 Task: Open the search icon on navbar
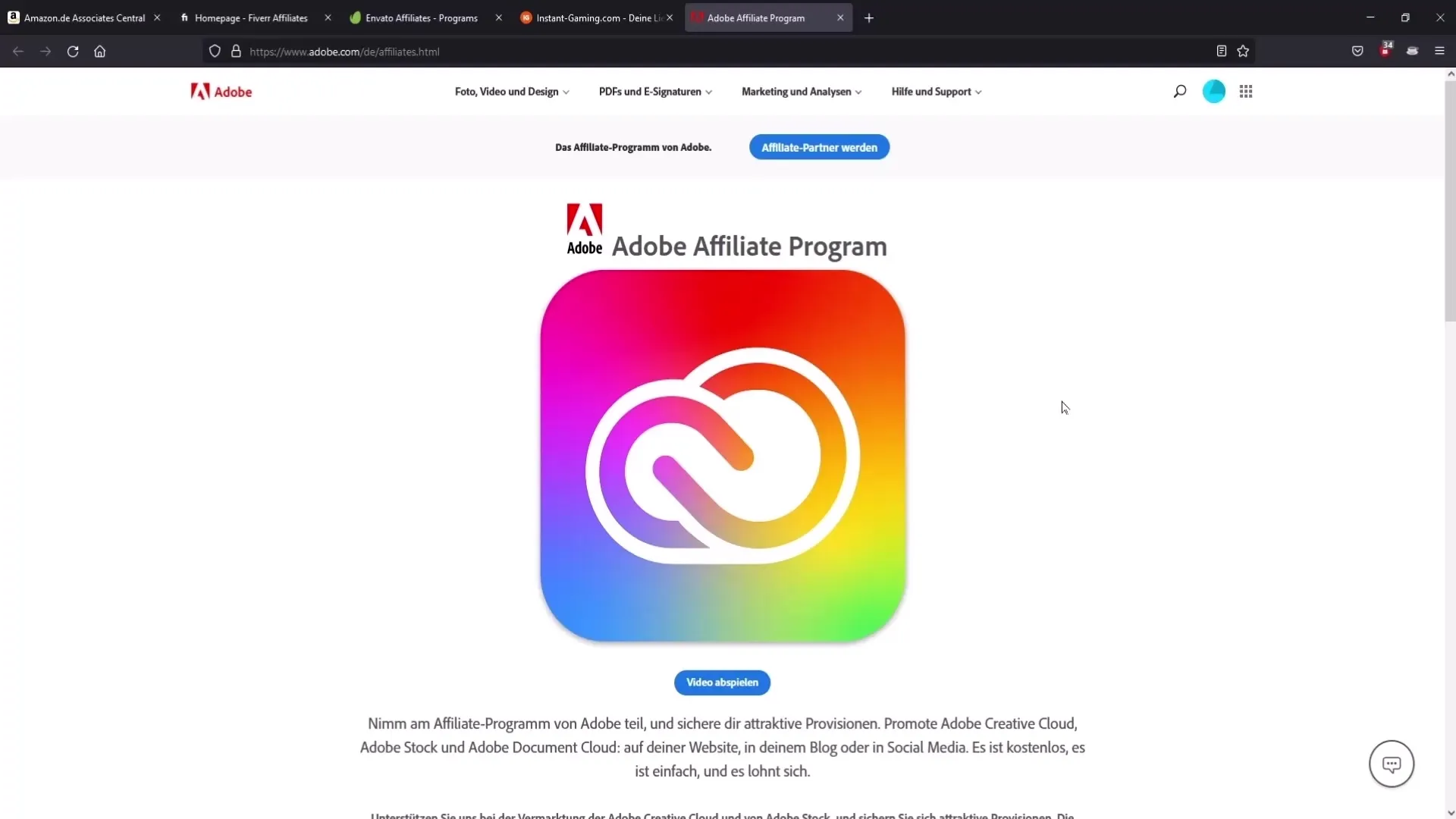(1180, 91)
